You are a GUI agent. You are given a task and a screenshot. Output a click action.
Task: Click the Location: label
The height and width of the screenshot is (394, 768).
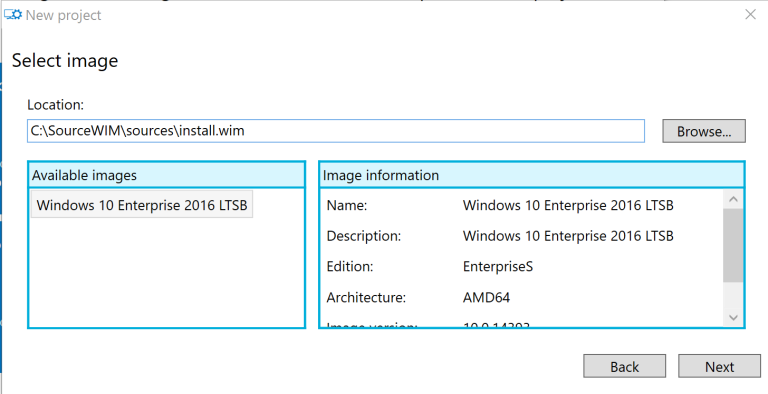[x=56, y=104]
